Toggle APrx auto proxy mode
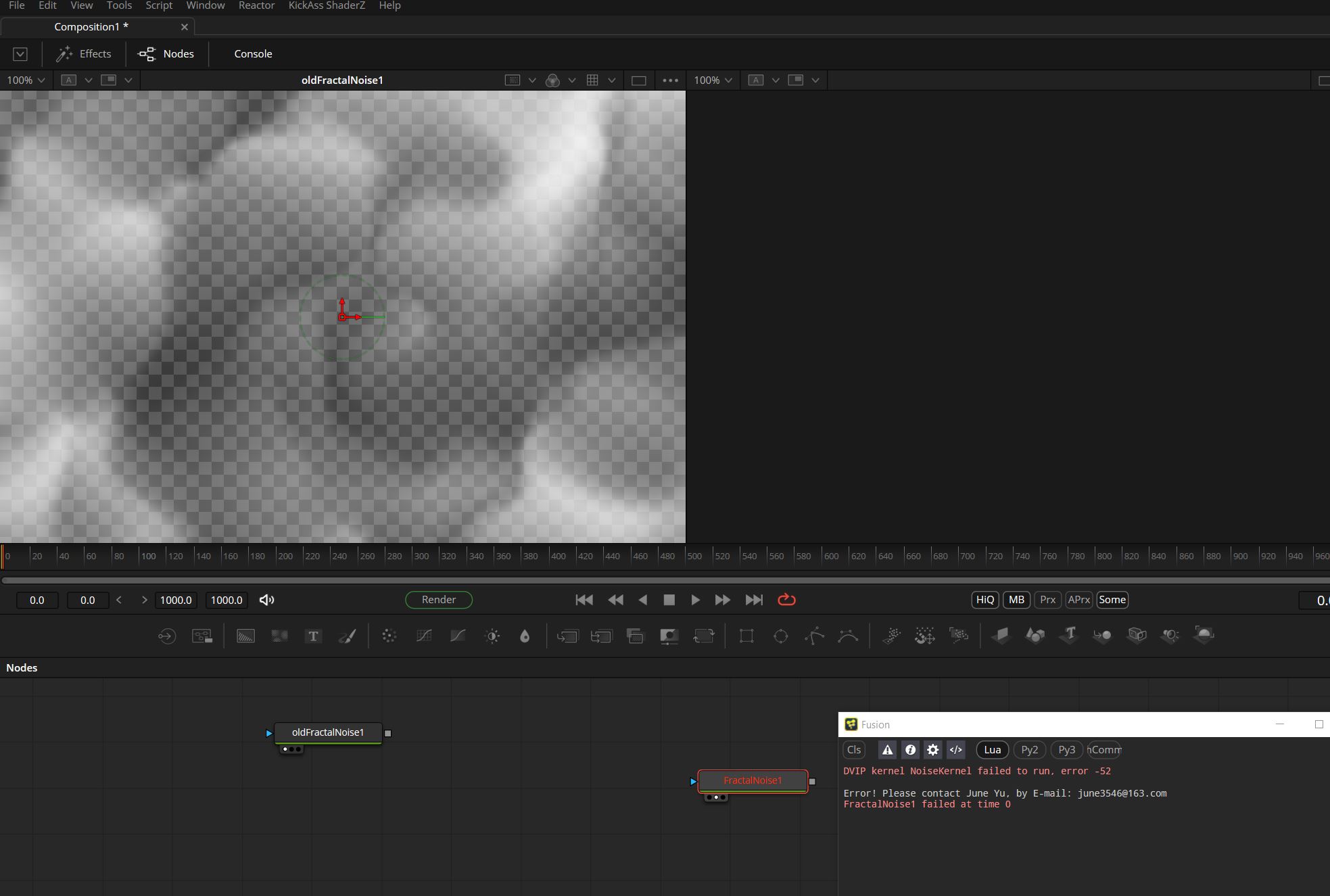The height and width of the screenshot is (896, 1330). coord(1078,600)
